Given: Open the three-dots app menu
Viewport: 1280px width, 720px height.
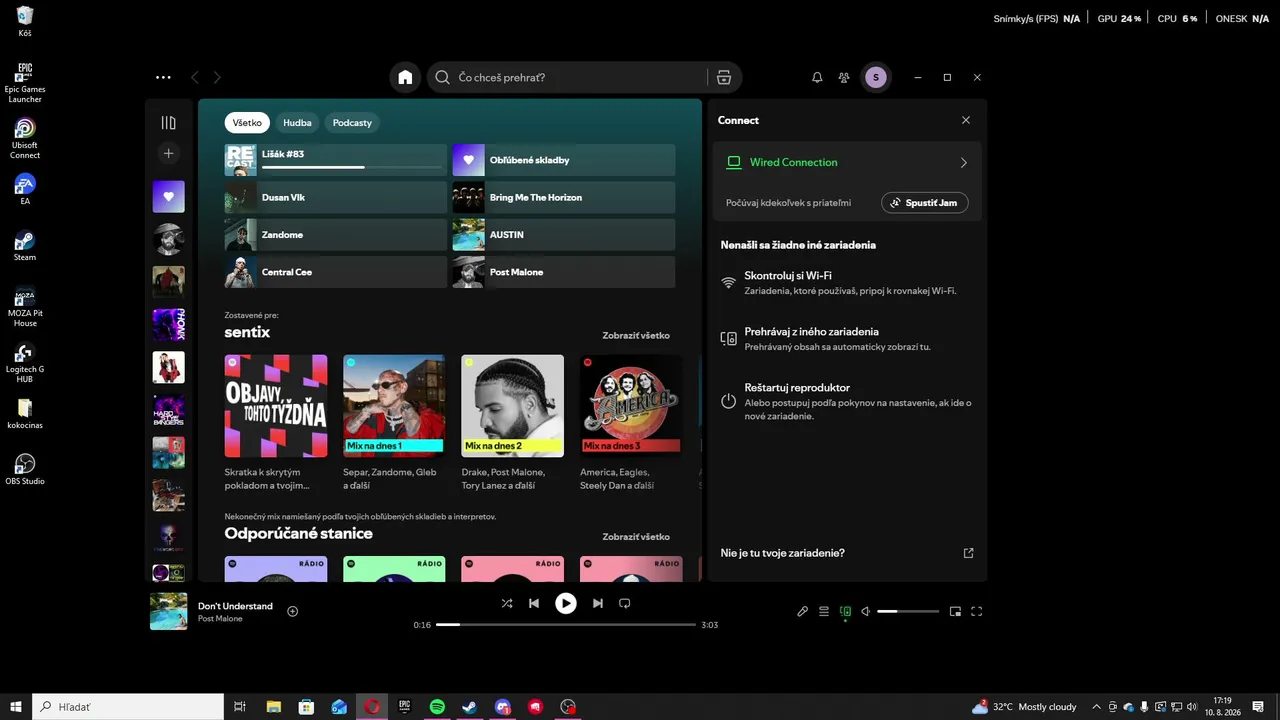Looking at the screenshot, I should [x=163, y=77].
